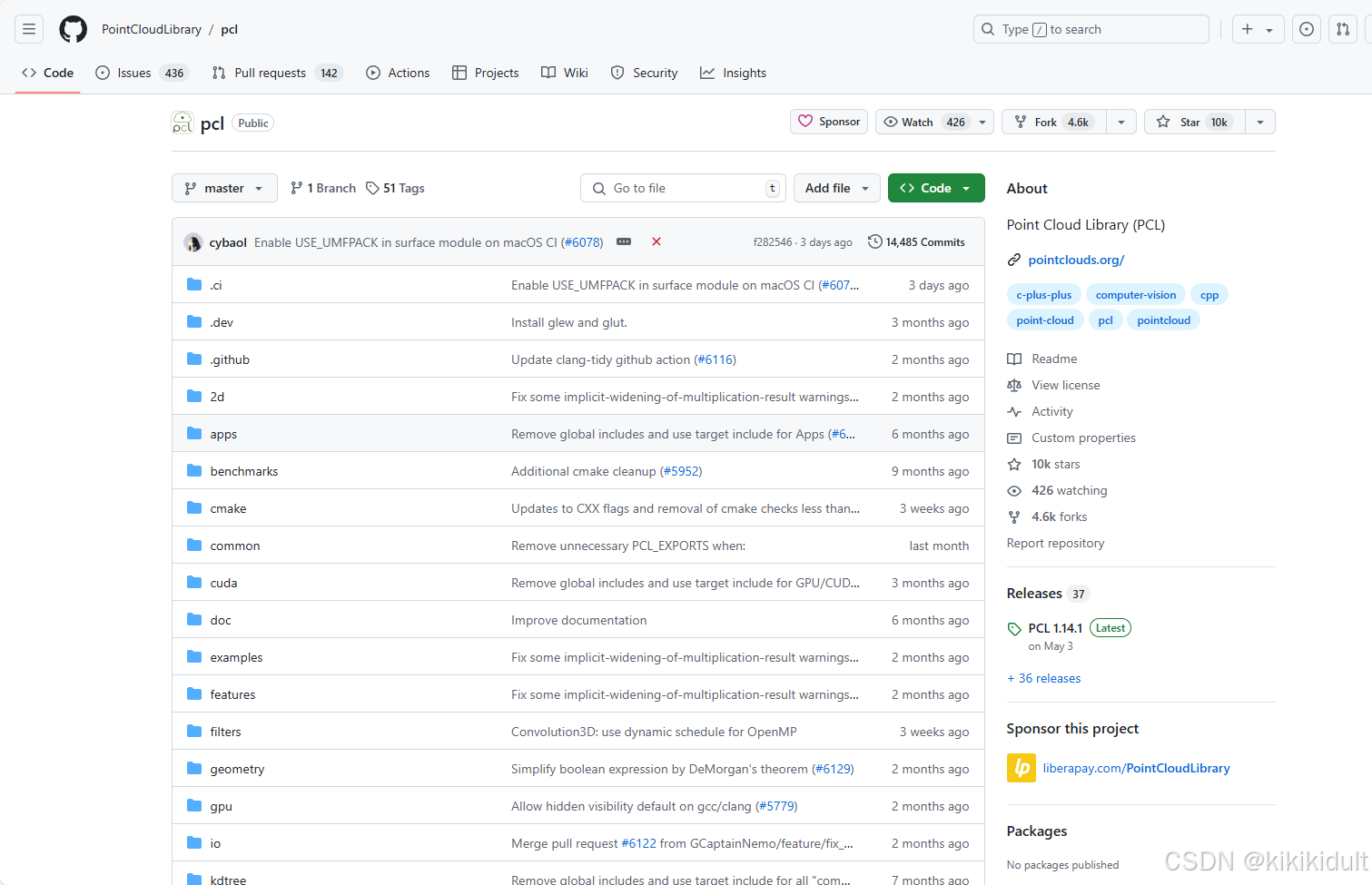The image size is (1372, 885).
Task: Open the #6129 pull request link
Action: pyautogui.click(x=833, y=770)
